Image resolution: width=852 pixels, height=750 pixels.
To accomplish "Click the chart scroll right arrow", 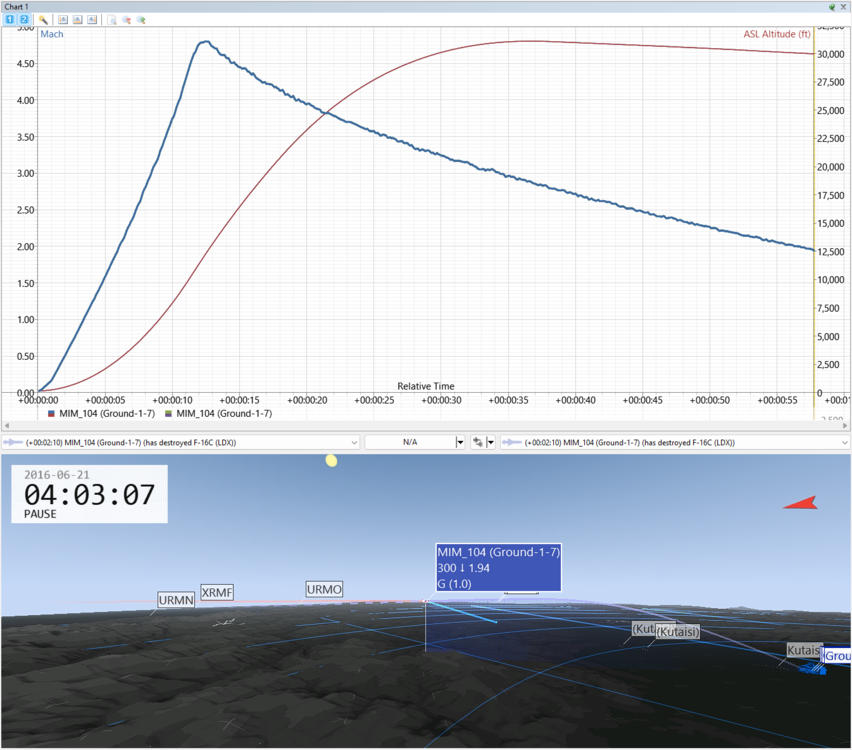I will [x=845, y=426].
